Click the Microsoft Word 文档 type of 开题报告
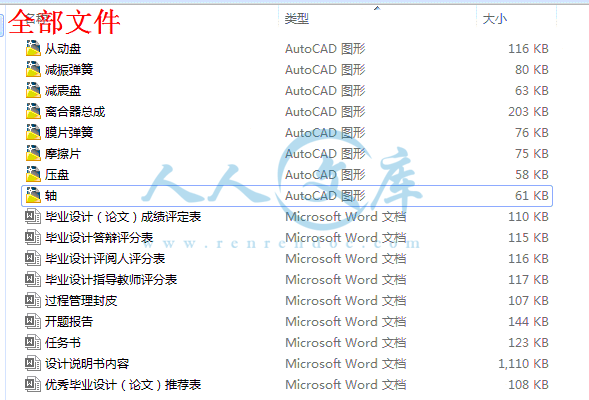Screen dimensions: 589x400 (346, 322)
